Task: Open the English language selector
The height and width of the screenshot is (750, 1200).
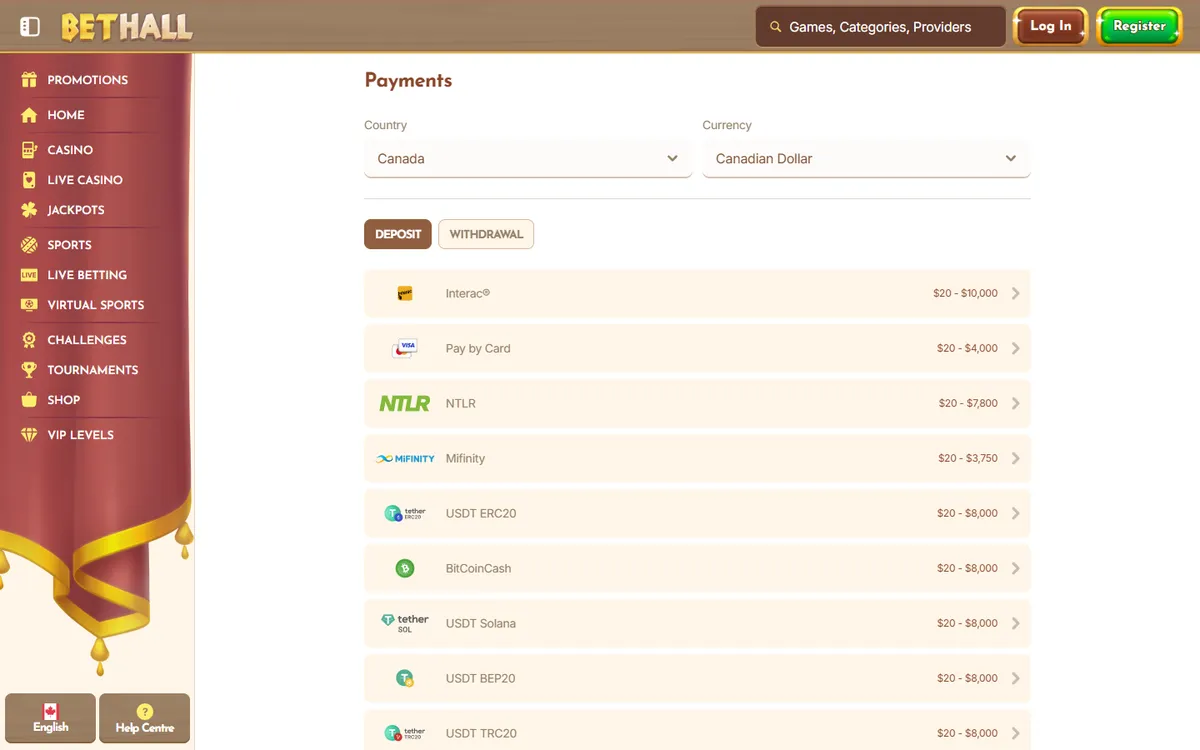Action: (x=50, y=719)
